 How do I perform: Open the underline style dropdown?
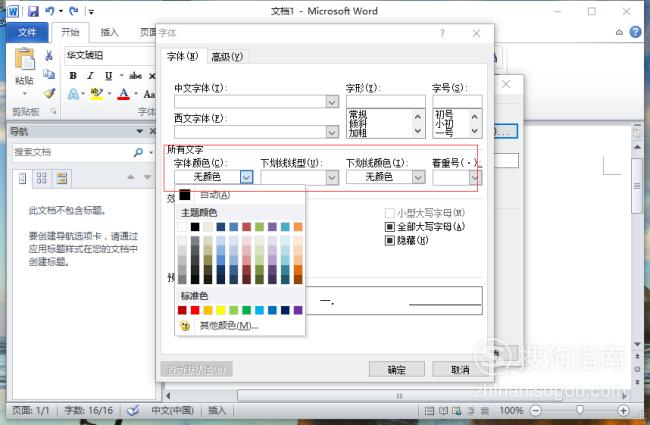coord(332,177)
